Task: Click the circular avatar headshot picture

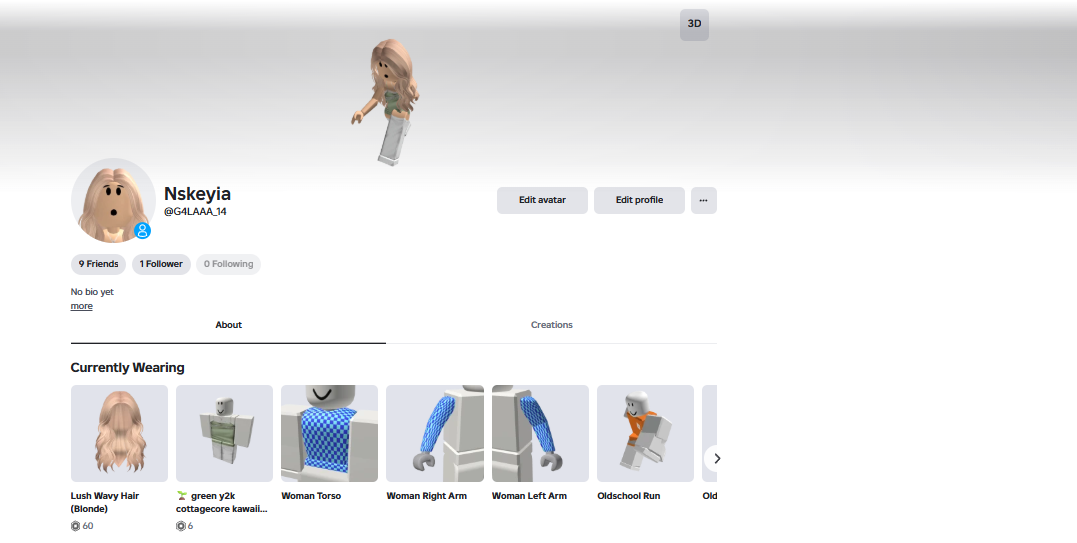Action: 113,200
